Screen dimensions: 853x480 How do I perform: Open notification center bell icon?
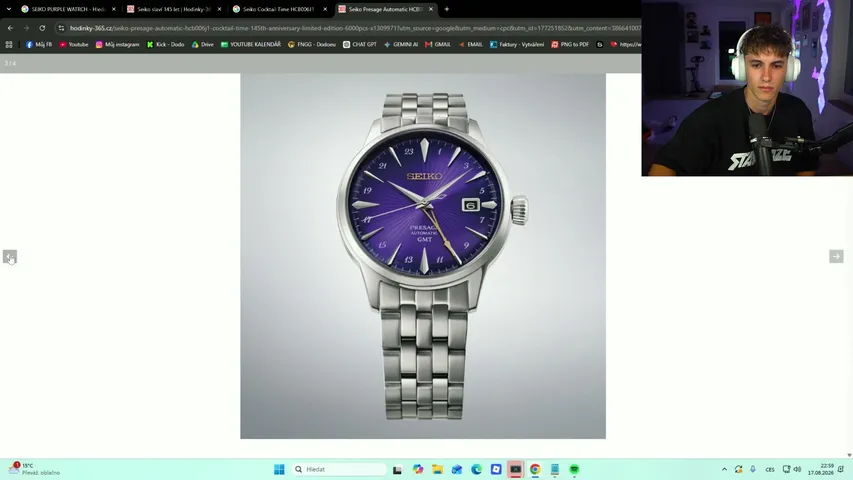click(x=841, y=469)
